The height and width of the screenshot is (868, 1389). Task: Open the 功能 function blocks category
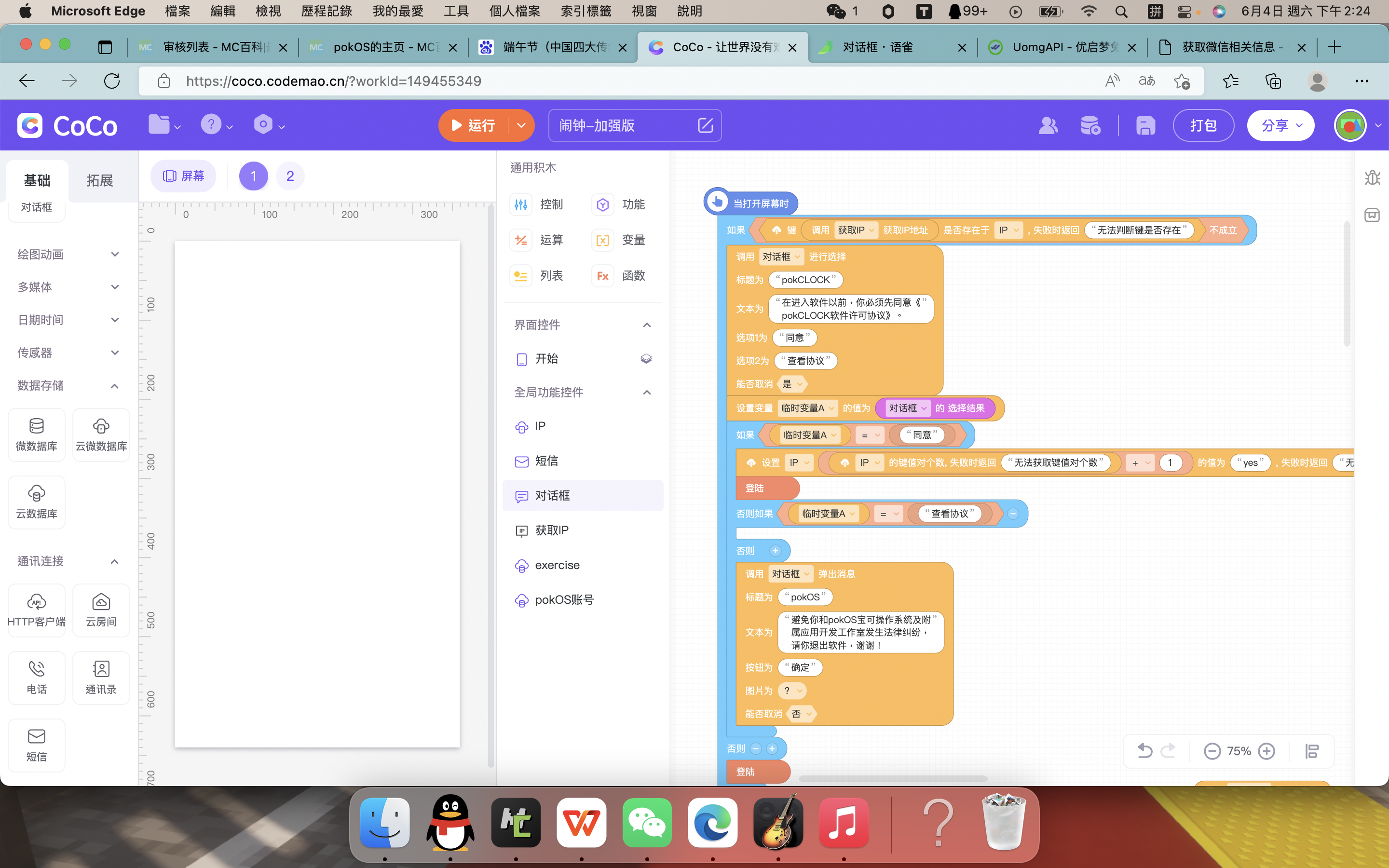[619, 204]
